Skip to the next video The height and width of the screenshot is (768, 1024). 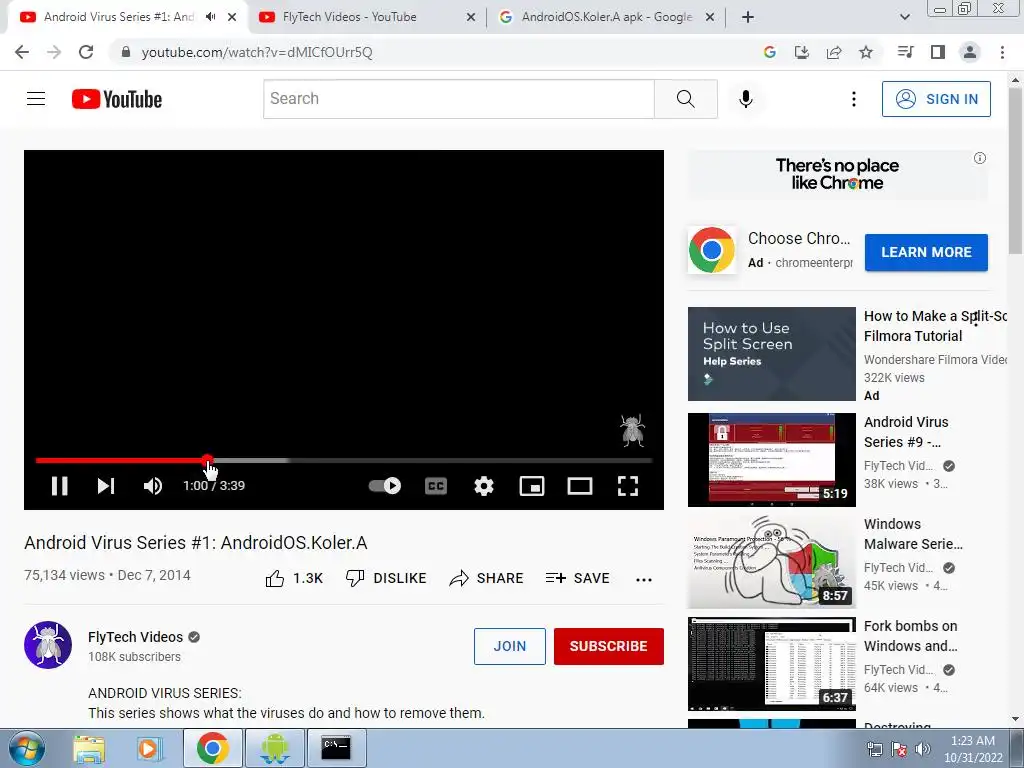[106, 486]
